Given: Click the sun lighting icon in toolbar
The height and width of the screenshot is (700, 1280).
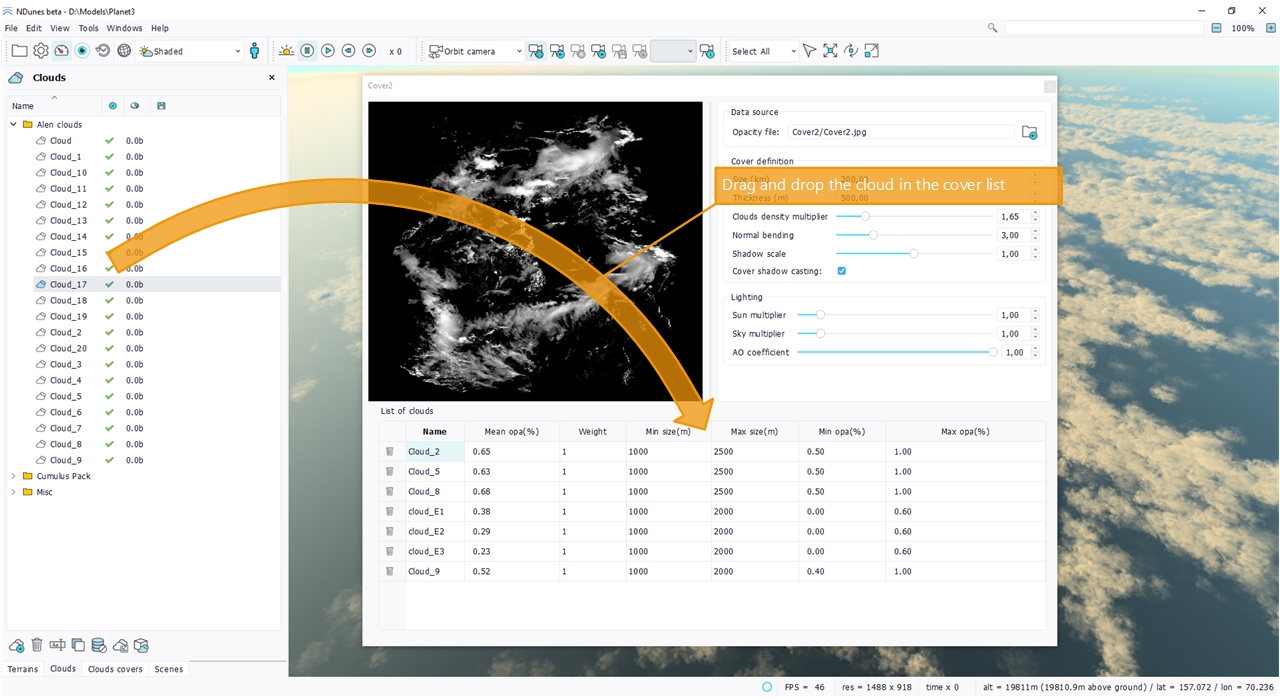Looking at the screenshot, I should click(x=287, y=51).
